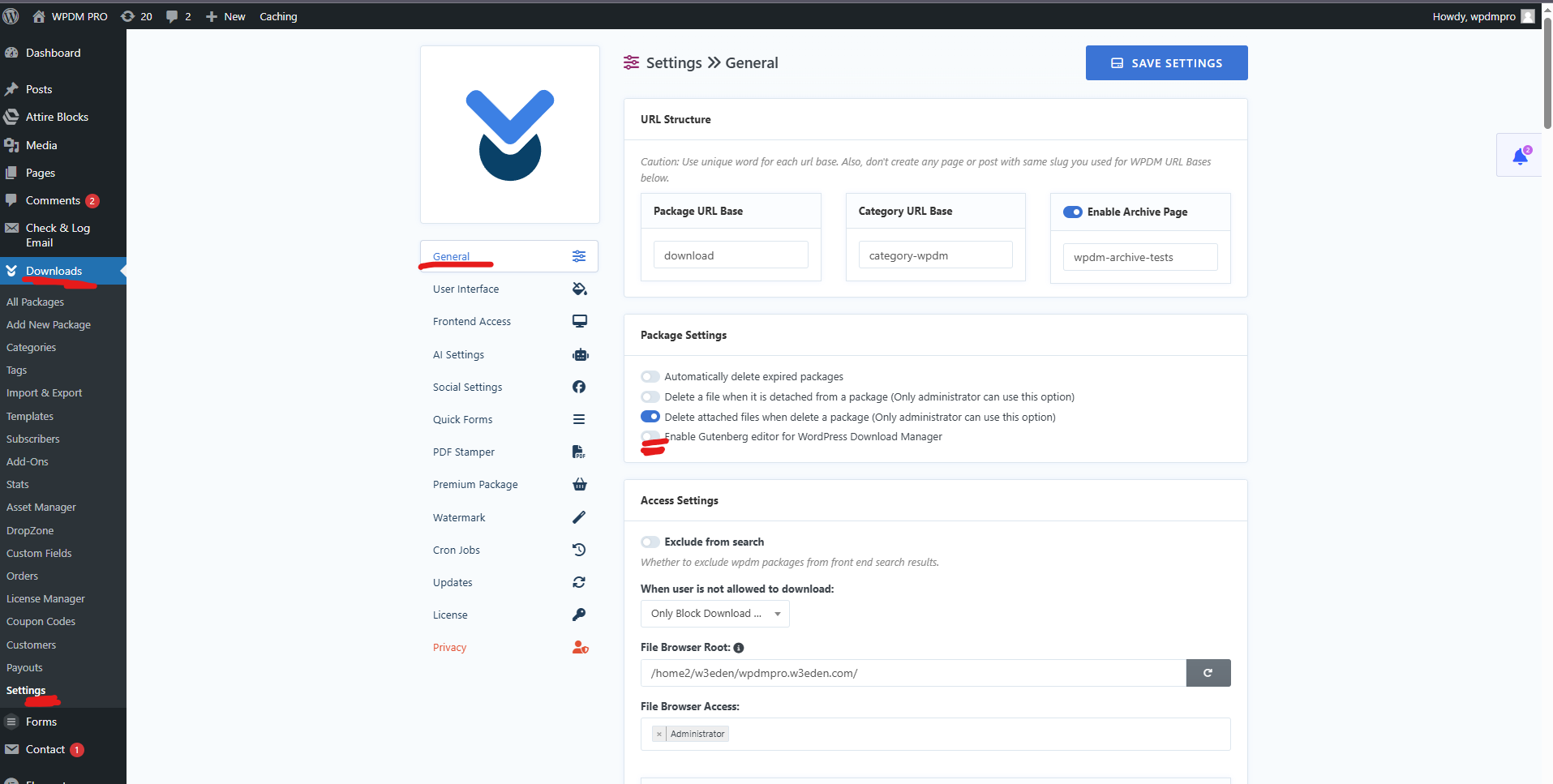Open the User Interface settings tab
The image size is (1553, 784).
509,289
